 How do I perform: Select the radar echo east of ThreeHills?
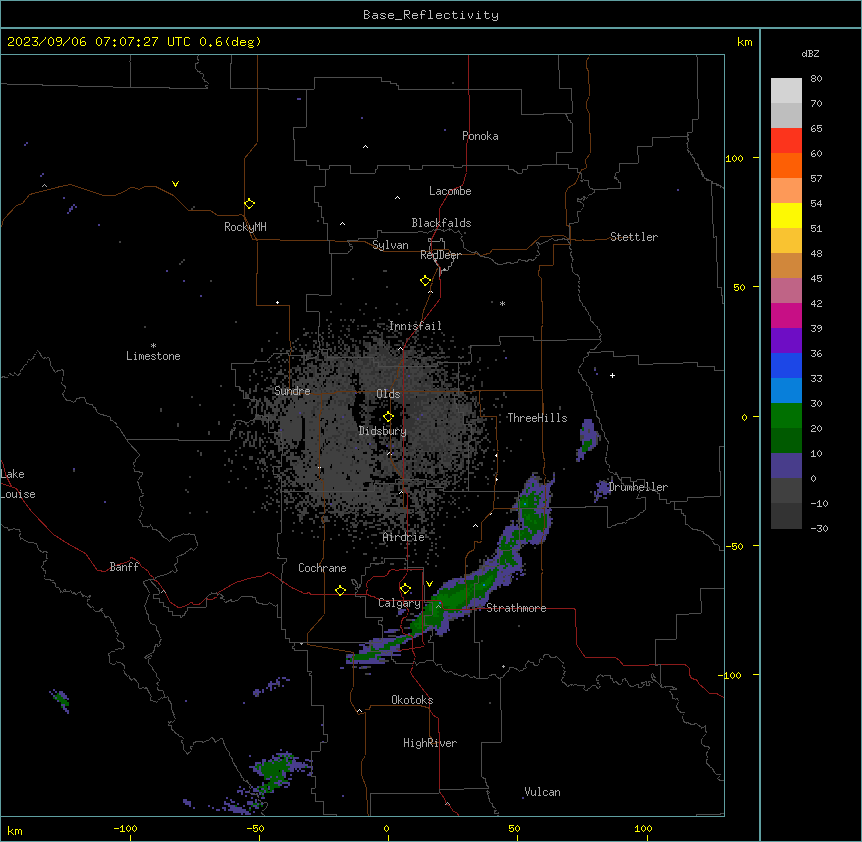point(588,439)
